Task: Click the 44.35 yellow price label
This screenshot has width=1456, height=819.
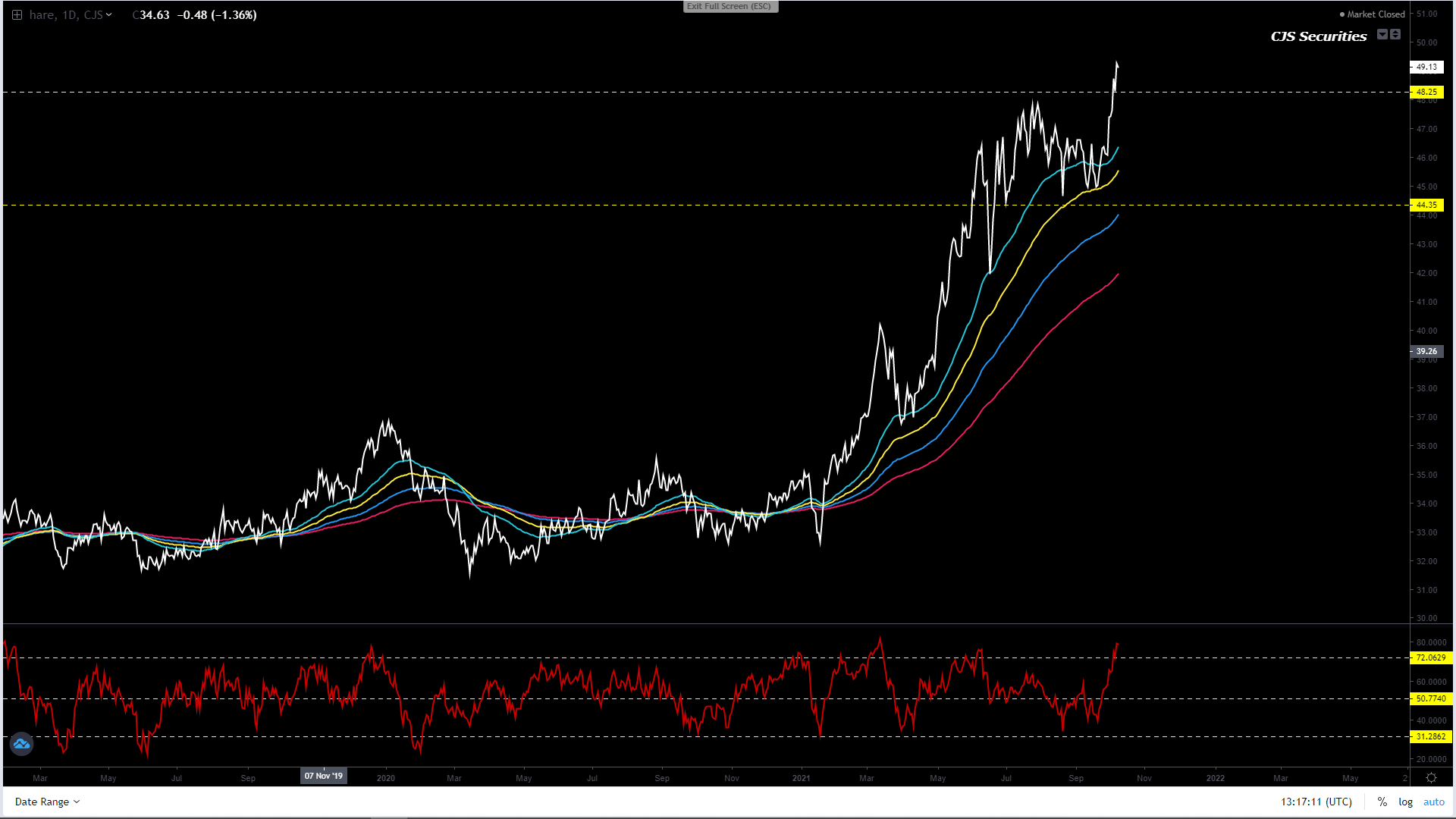Action: click(x=1426, y=205)
